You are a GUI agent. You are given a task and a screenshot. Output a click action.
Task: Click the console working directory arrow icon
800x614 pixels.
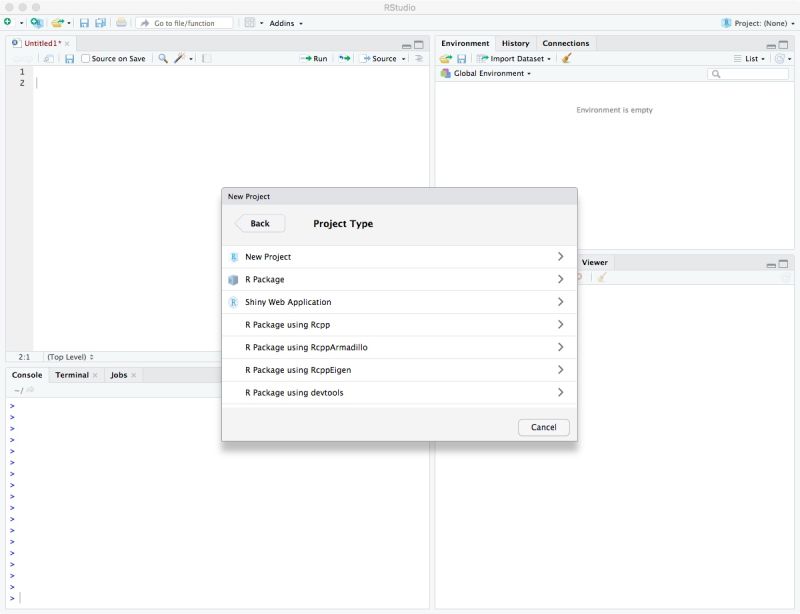tap(30, 390)
